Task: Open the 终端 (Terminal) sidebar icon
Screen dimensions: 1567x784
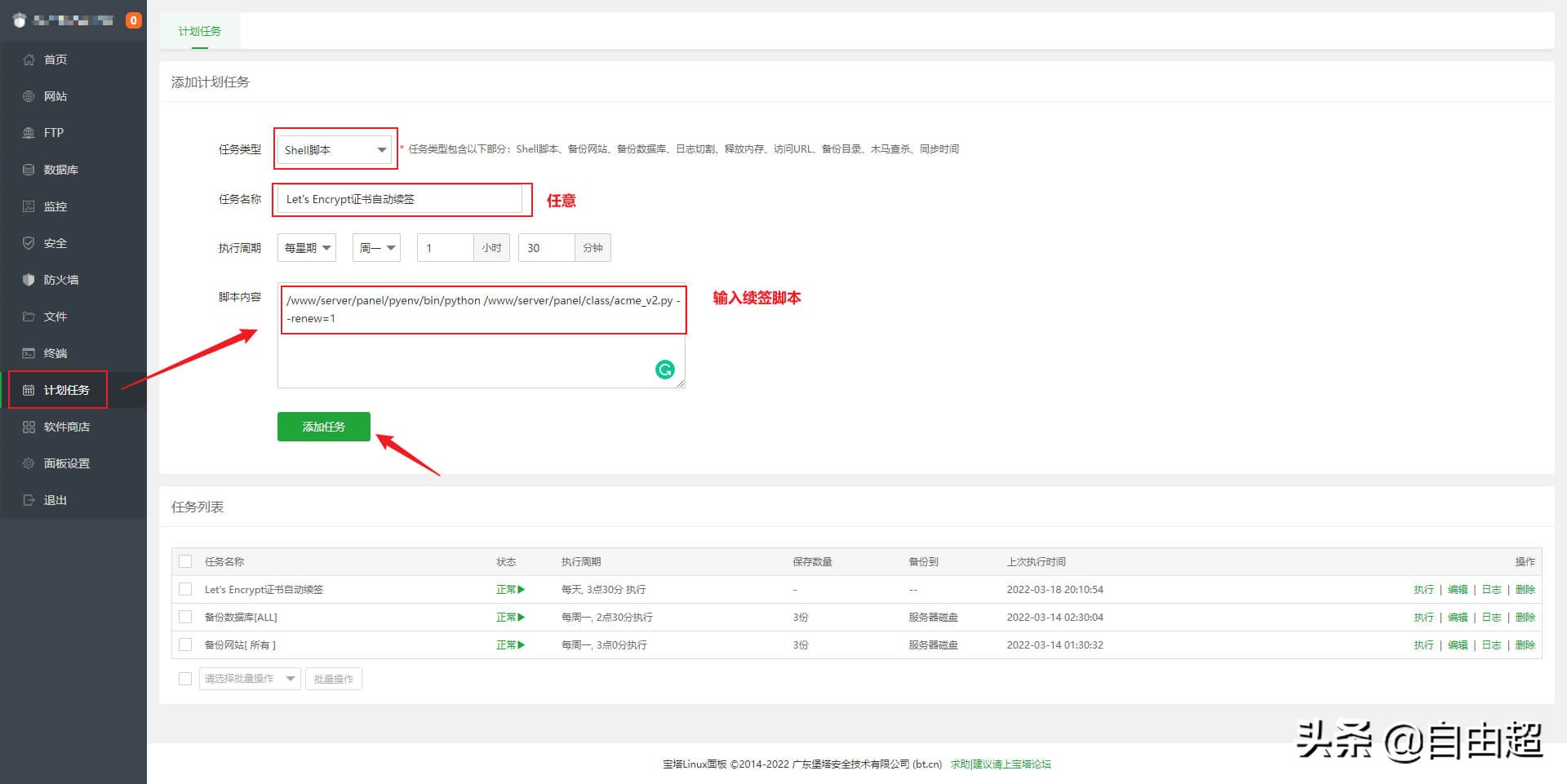Action: pos(55,352)
